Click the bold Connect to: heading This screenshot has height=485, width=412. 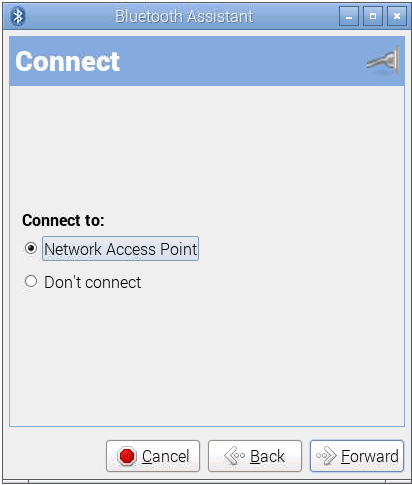pyautogui.click(x=63, y=220)
